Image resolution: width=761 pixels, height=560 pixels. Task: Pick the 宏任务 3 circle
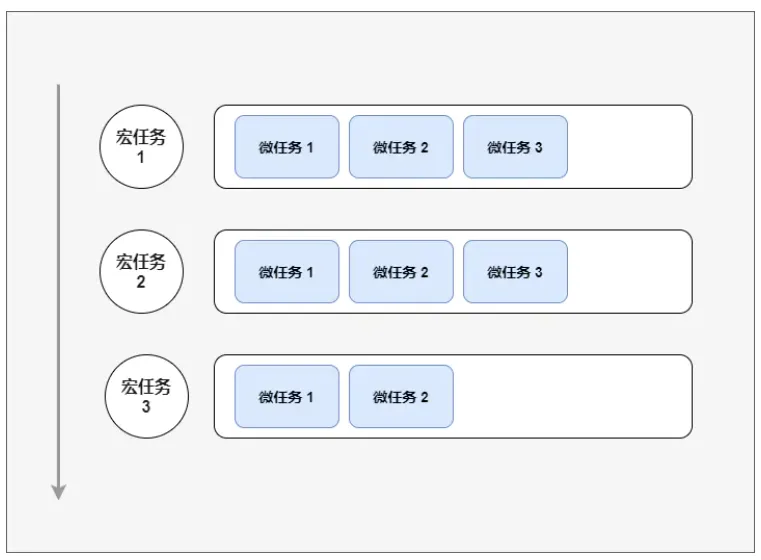click(x=147, y=396)
